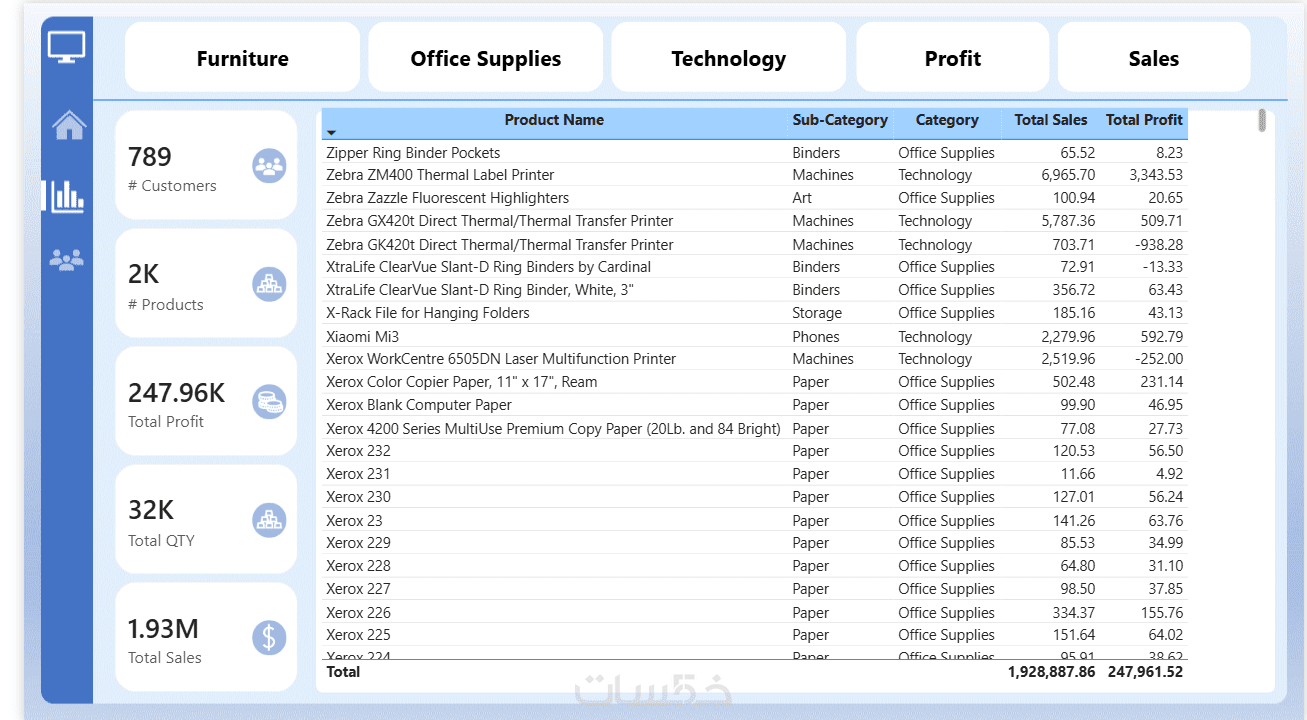This screenshot has height=720, width=1307.
Task: Click the 2,279.96 total sales cell
Action: [x=1068, y=337]
